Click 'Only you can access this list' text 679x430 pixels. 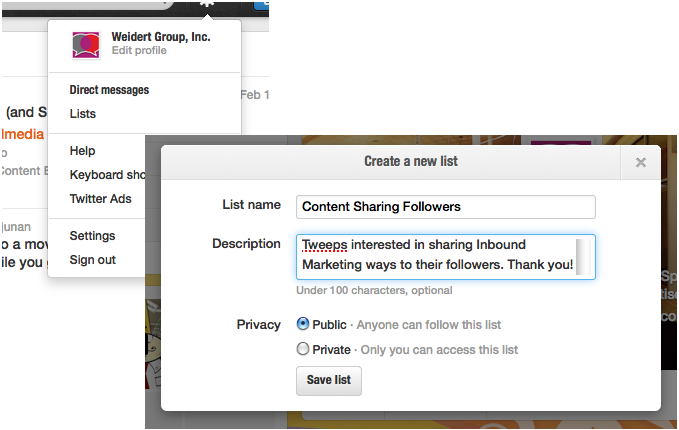(439, 349)
